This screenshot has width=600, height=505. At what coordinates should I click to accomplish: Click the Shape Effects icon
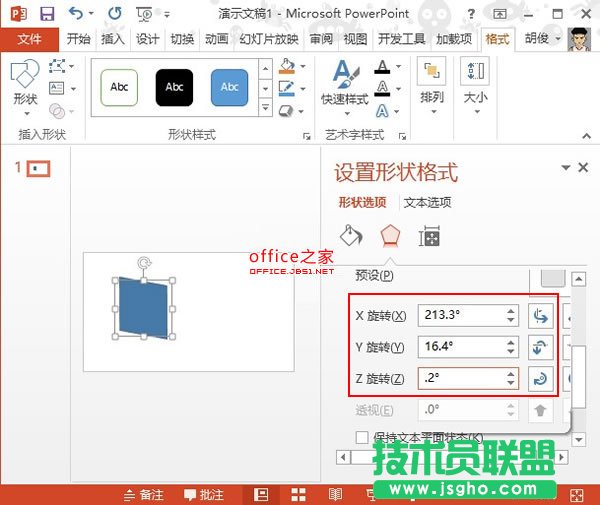pyautogui.click(x=286, y=111)
